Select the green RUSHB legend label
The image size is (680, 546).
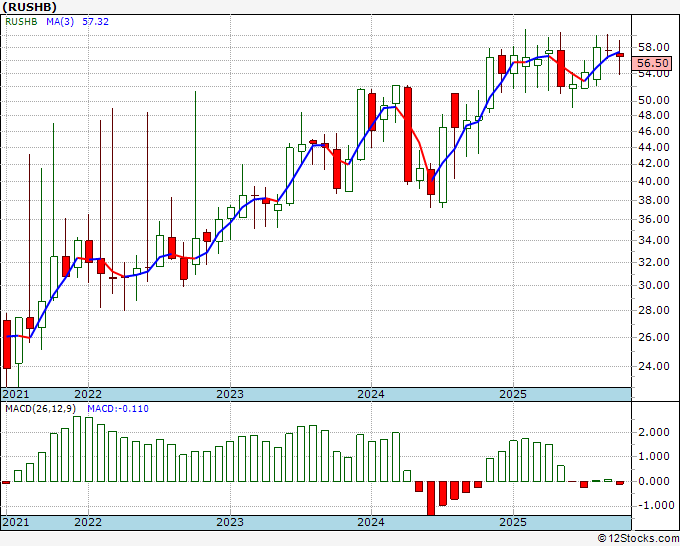(21, 22)
